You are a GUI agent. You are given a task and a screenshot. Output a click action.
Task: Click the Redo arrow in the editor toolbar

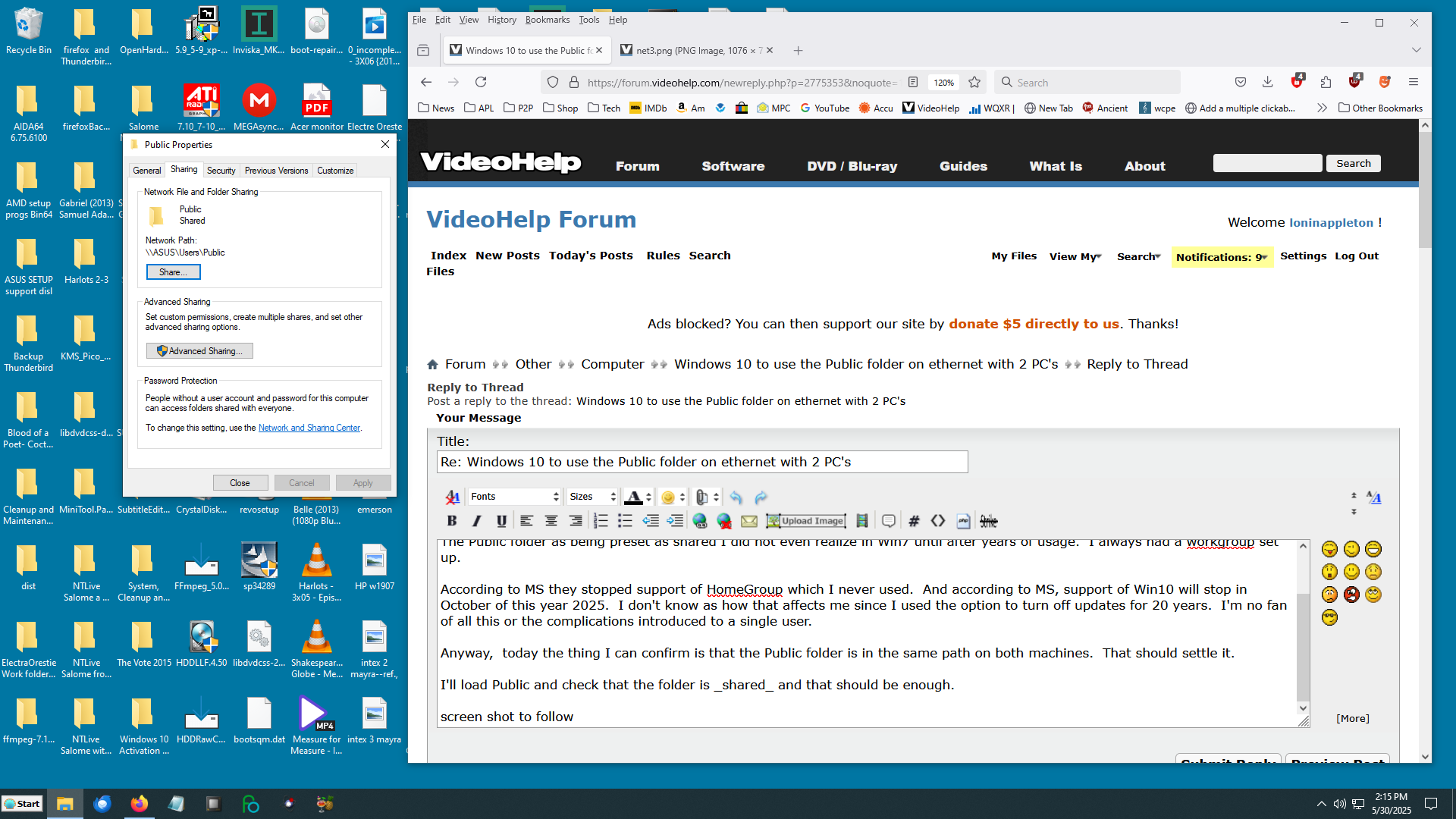761,497
